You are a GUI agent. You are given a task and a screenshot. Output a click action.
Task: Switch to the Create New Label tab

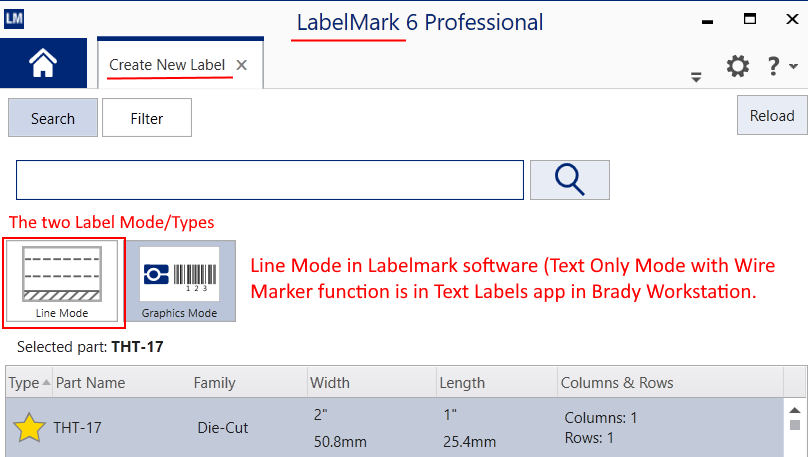click(167, 65)
